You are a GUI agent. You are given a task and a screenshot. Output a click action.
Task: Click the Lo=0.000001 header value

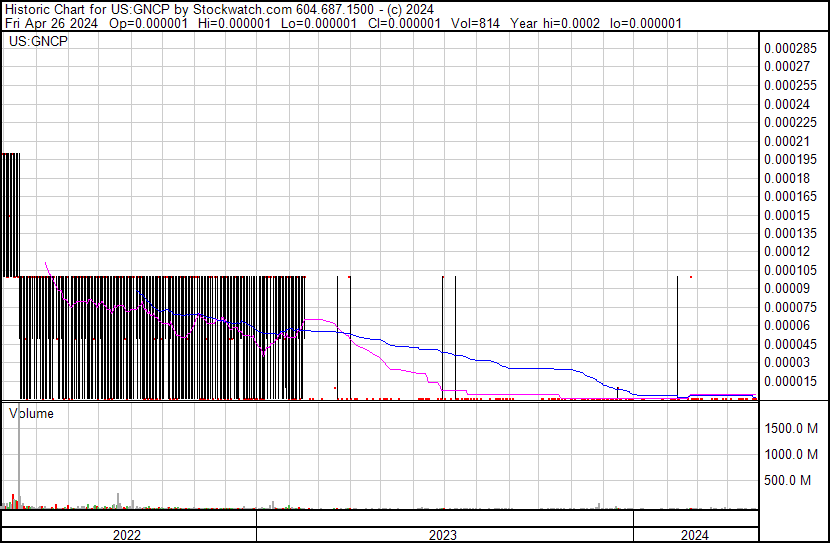tap(319, 23)
